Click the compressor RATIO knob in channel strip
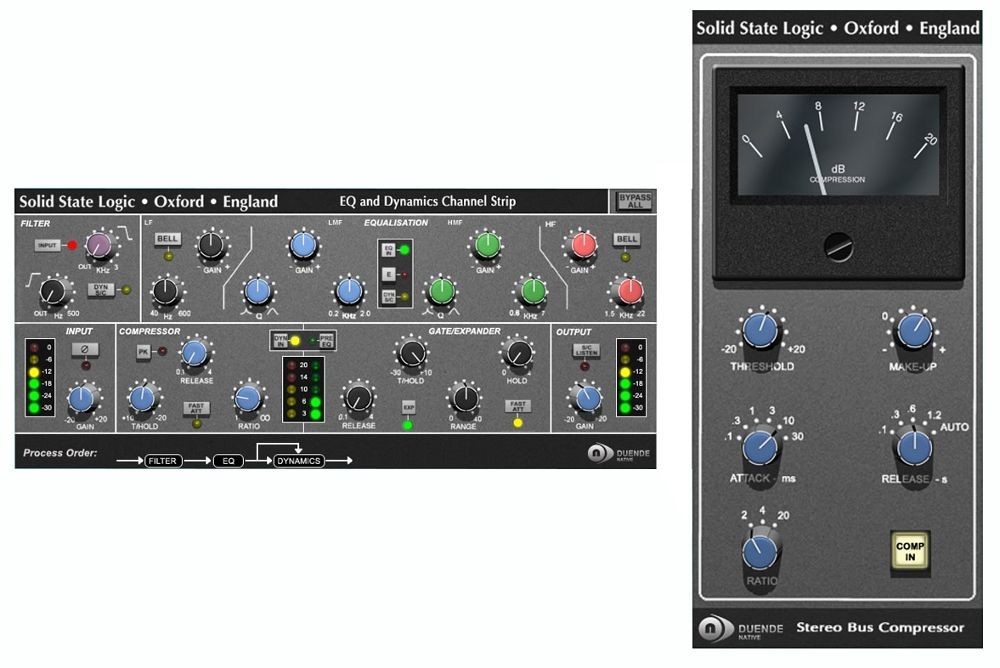The width and height of the screenshot is (1000, 668). 248,398
